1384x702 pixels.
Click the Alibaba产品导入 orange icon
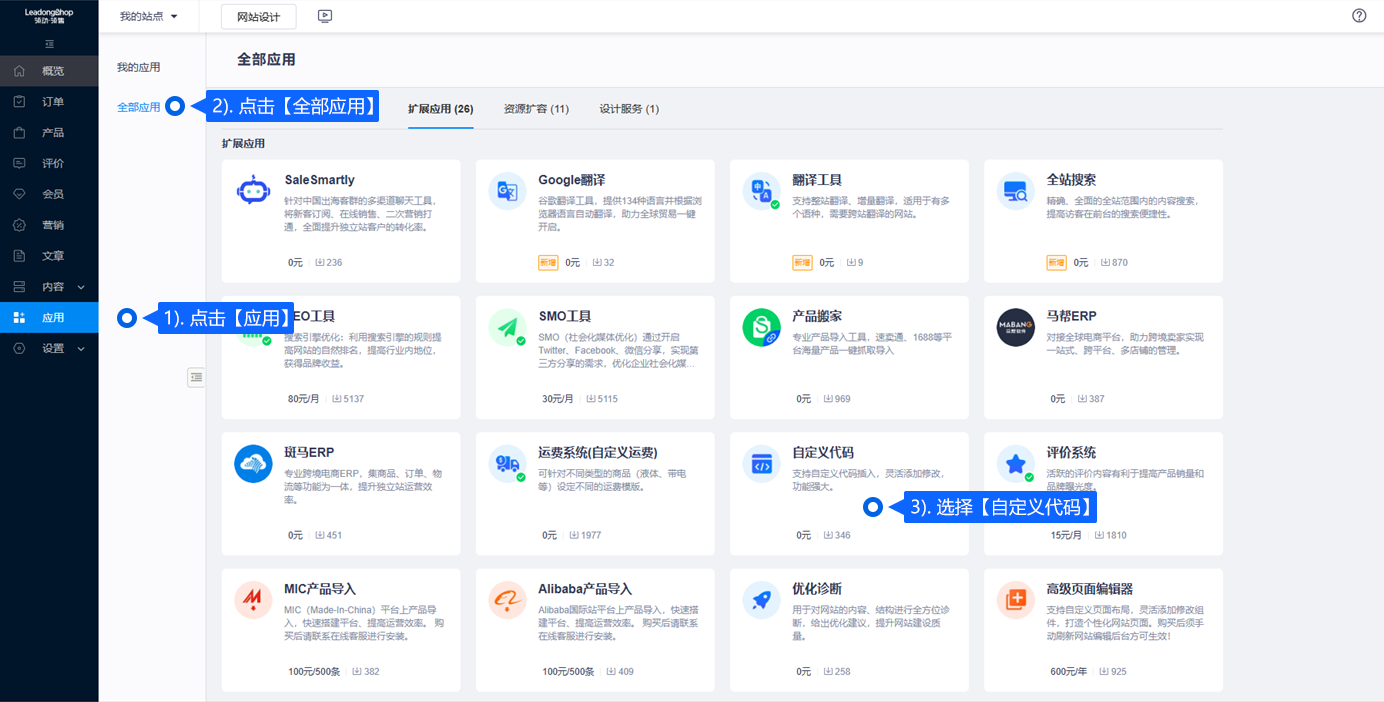coord(508,600)
